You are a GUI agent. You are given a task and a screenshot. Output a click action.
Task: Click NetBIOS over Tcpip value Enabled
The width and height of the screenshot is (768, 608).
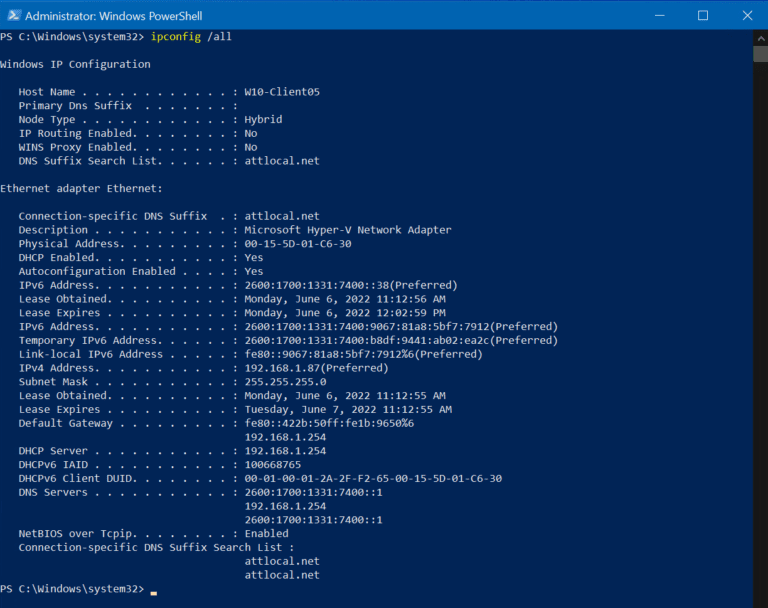click(x=266, y=534)
